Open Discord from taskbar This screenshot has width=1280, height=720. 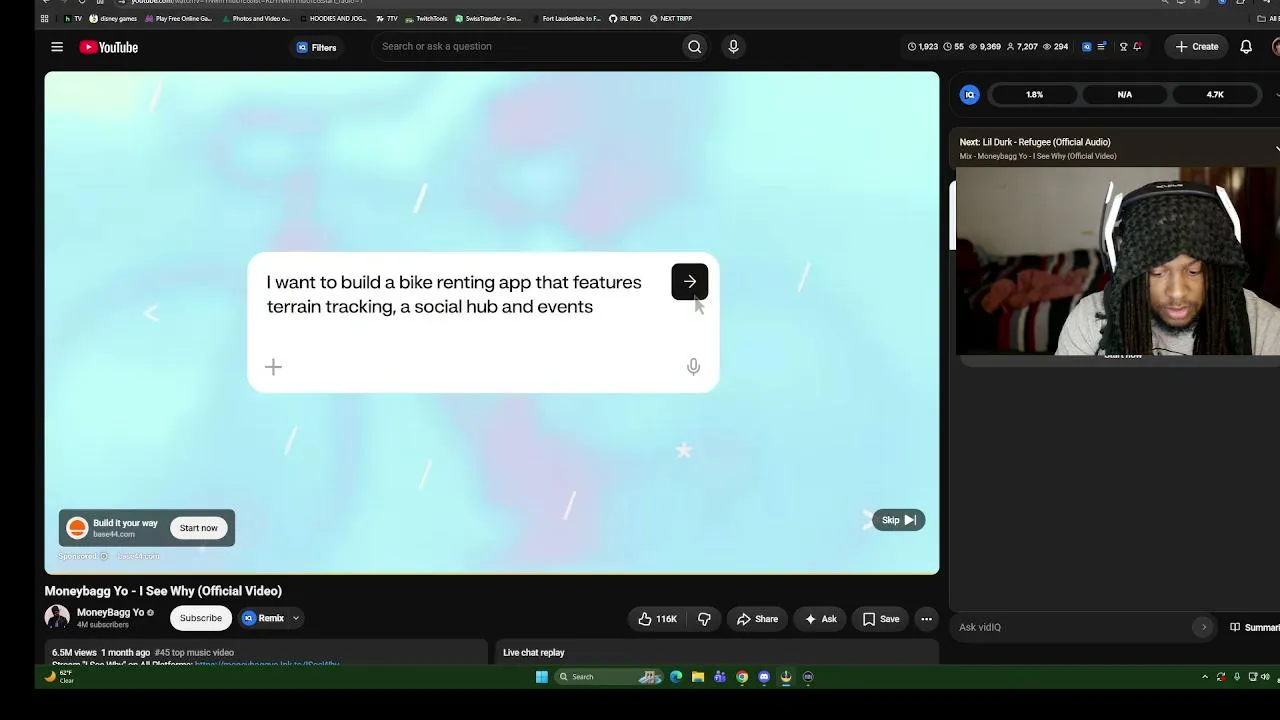pos(764,677)
